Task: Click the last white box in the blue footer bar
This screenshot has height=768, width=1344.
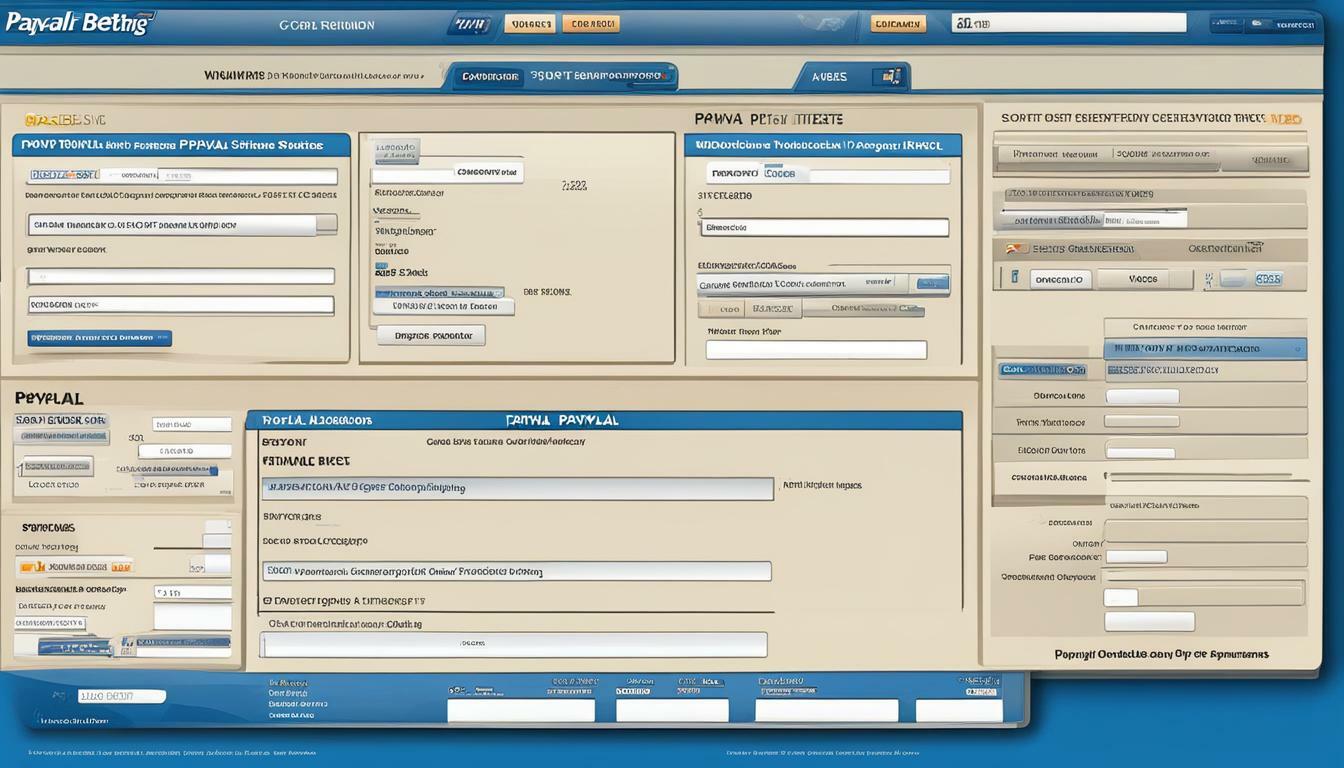Action: coord(959,710)
